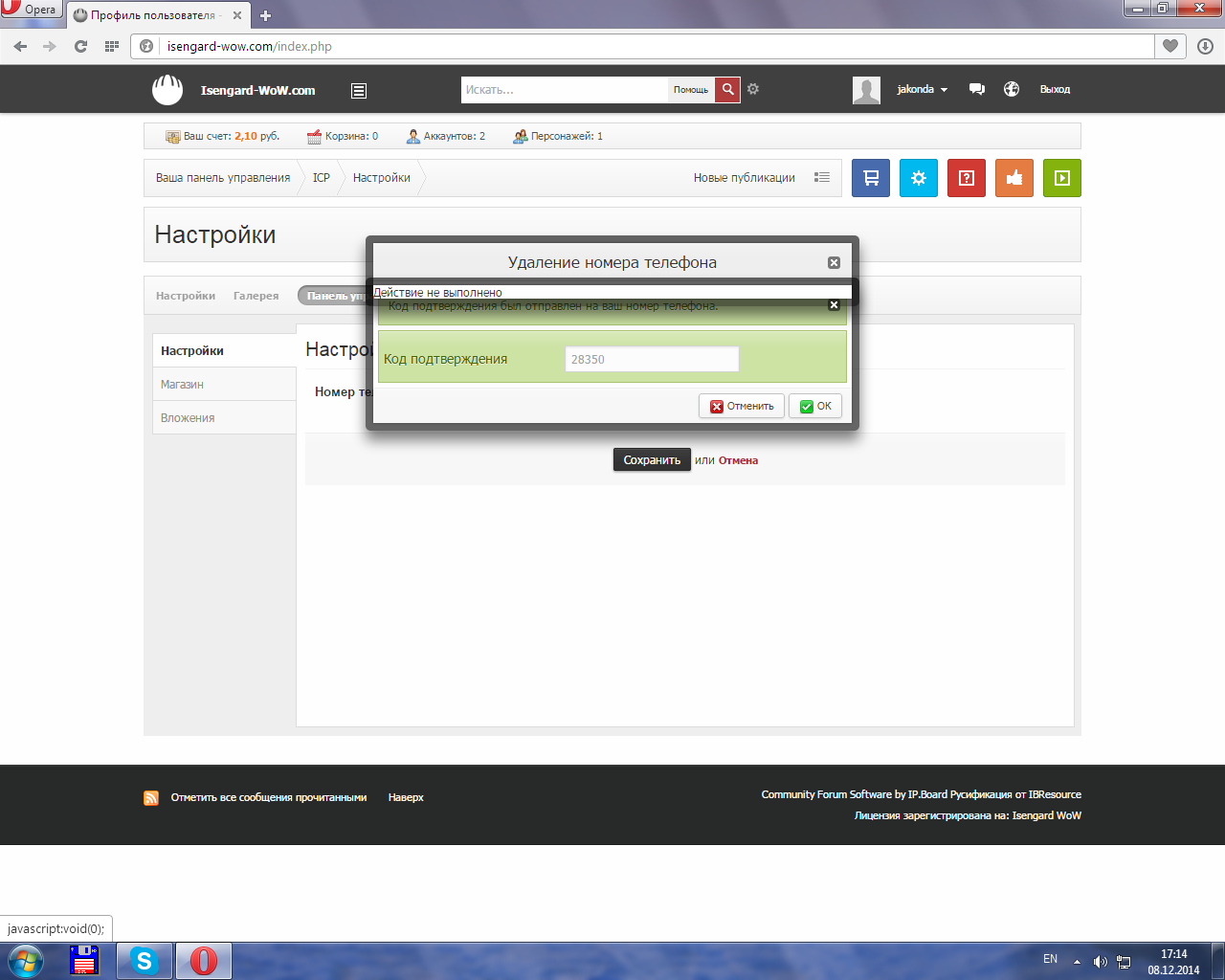Click the red question mark help button
Image resolution: width=1225 pixels, height=980 pixels.
click(966, 178)
